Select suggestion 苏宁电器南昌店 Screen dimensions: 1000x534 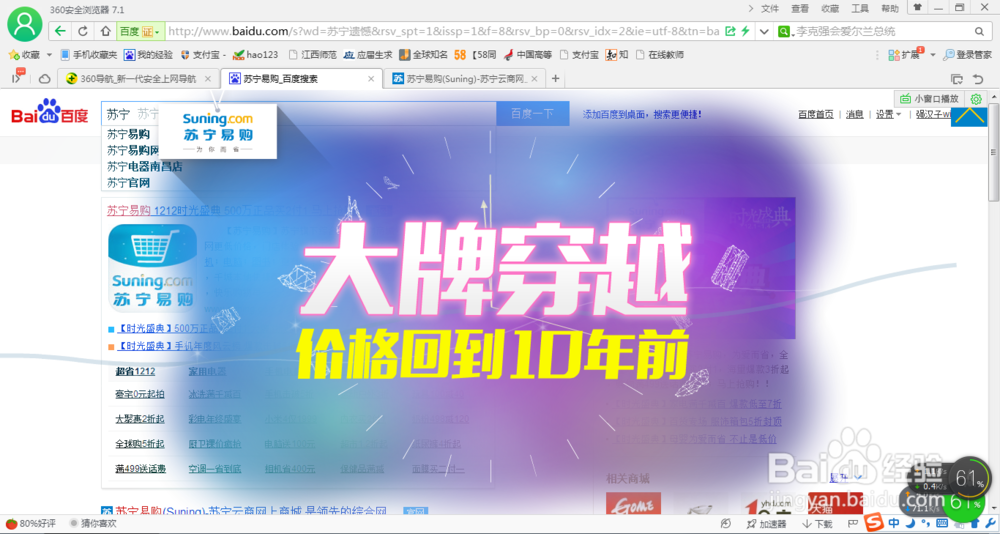coord(144,167)
